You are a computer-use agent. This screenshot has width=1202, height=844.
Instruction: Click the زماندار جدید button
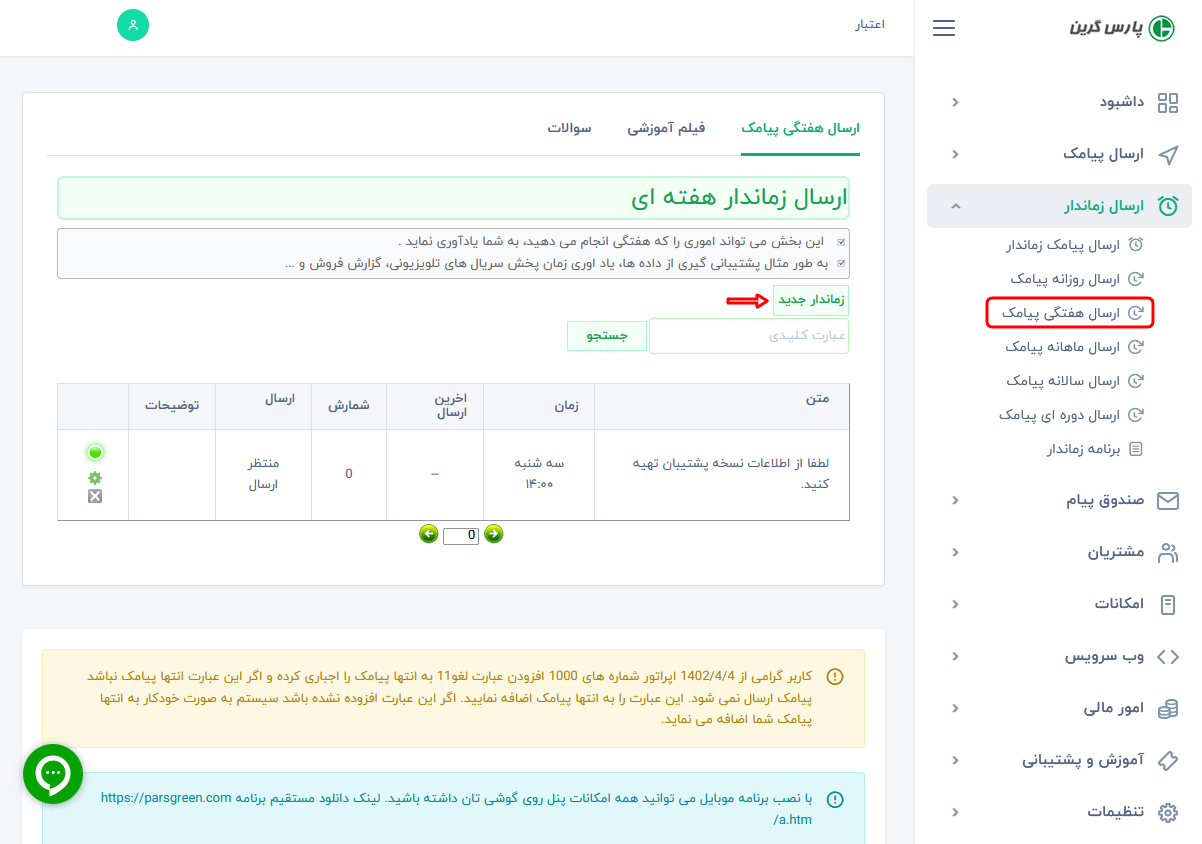pos(810,299)
